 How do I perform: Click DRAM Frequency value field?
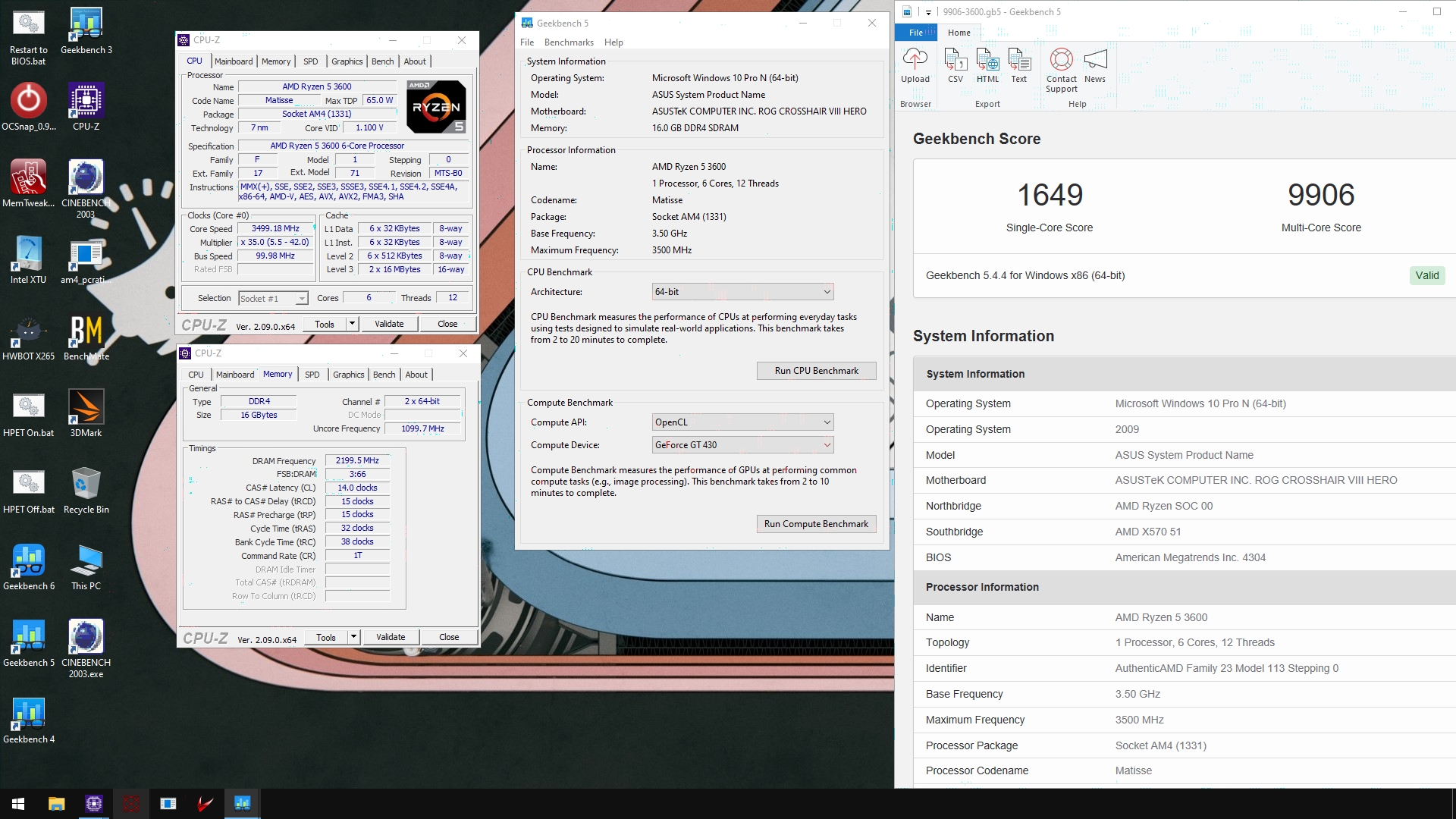click(358, 460)
